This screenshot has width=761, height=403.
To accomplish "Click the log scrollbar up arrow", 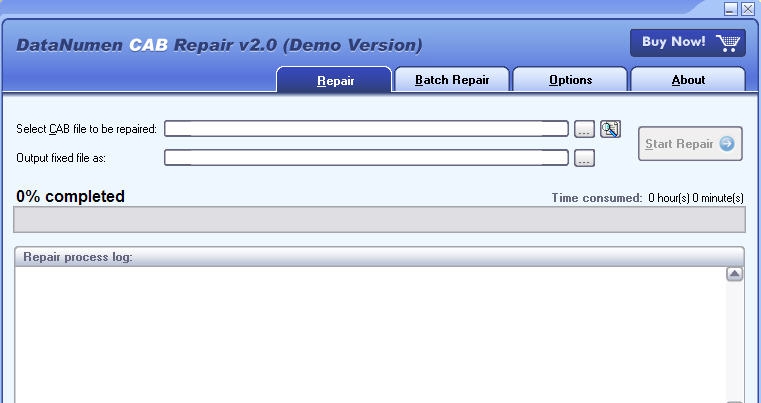I will point(735,274).
